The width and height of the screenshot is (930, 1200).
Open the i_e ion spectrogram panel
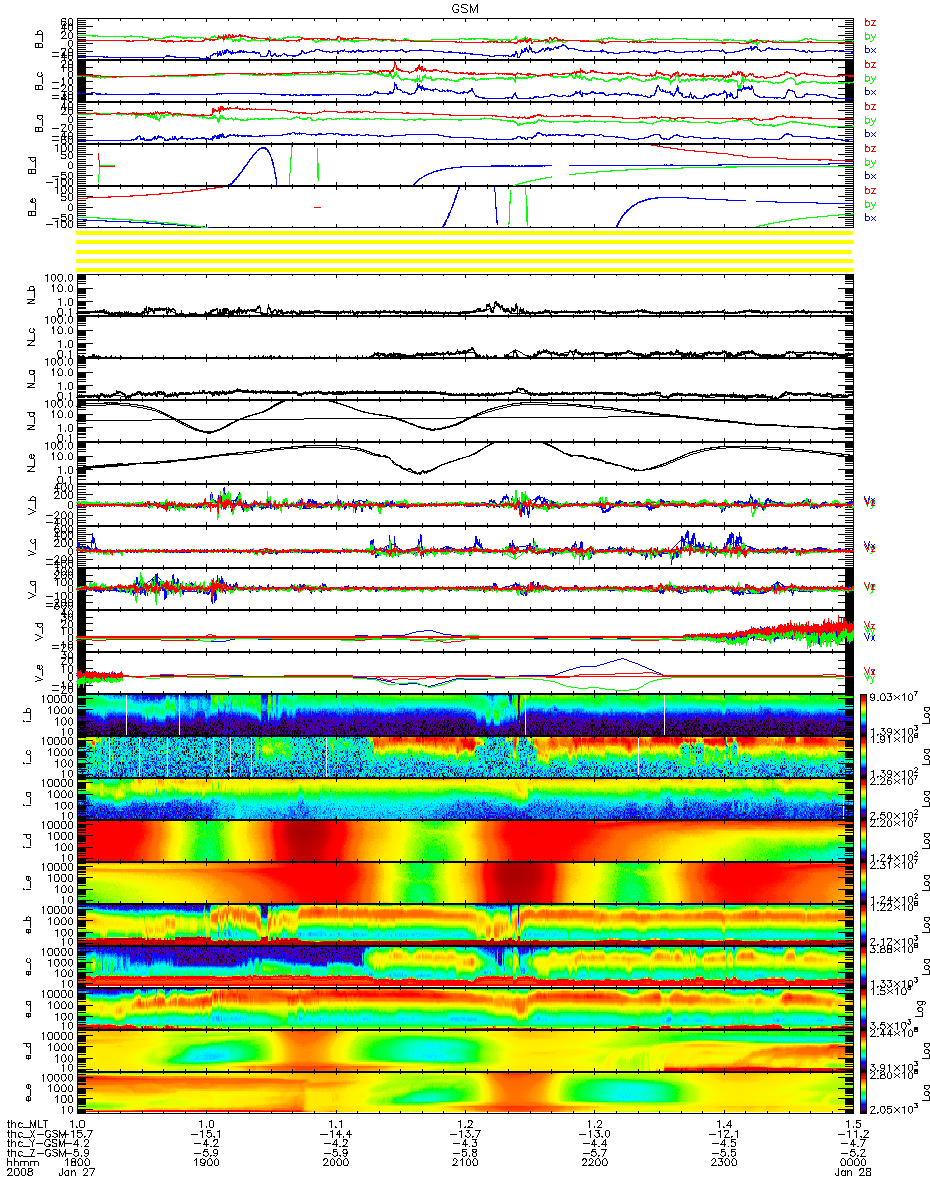(465, 883)
